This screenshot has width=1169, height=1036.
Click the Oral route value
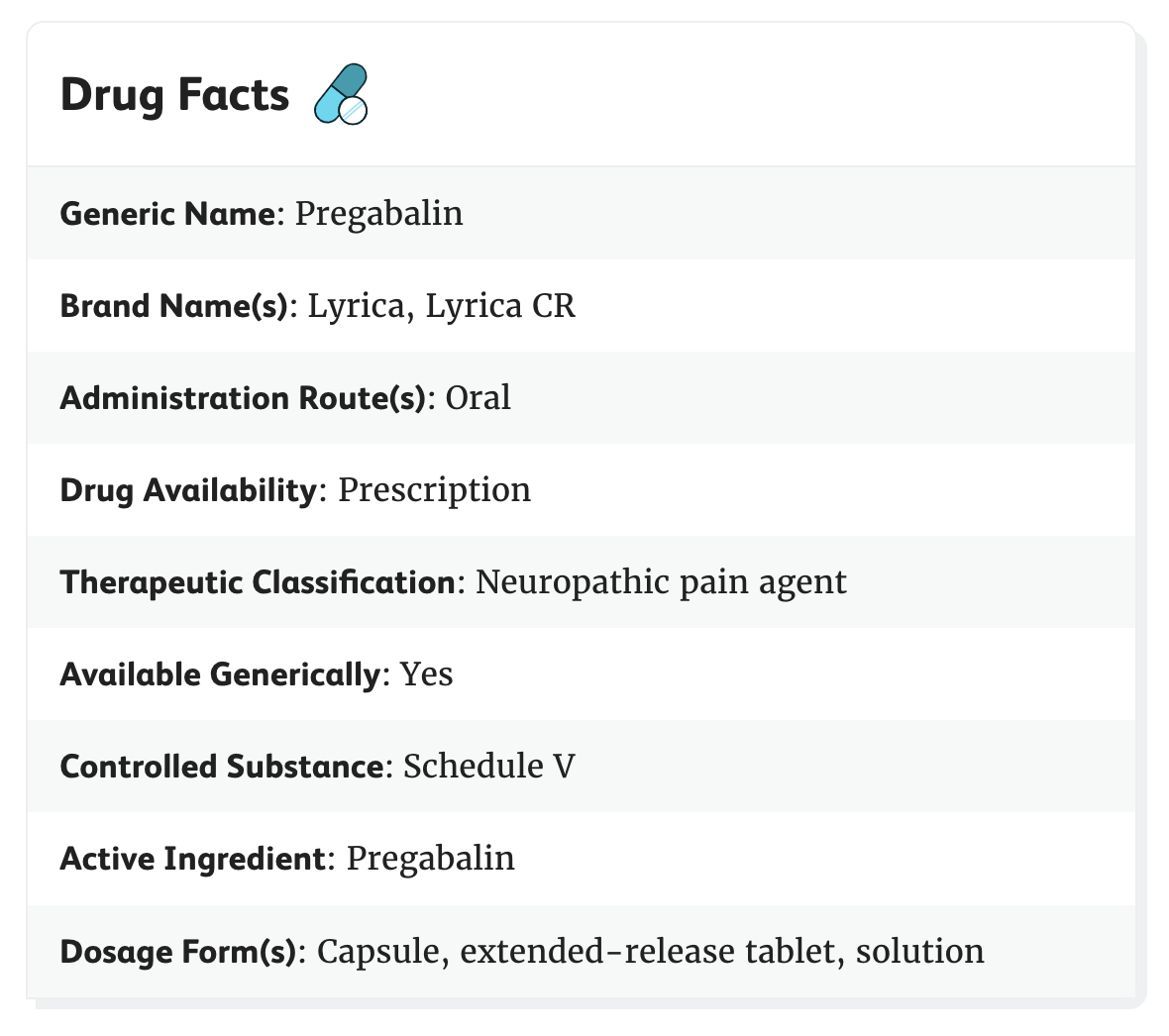[478, 398]
